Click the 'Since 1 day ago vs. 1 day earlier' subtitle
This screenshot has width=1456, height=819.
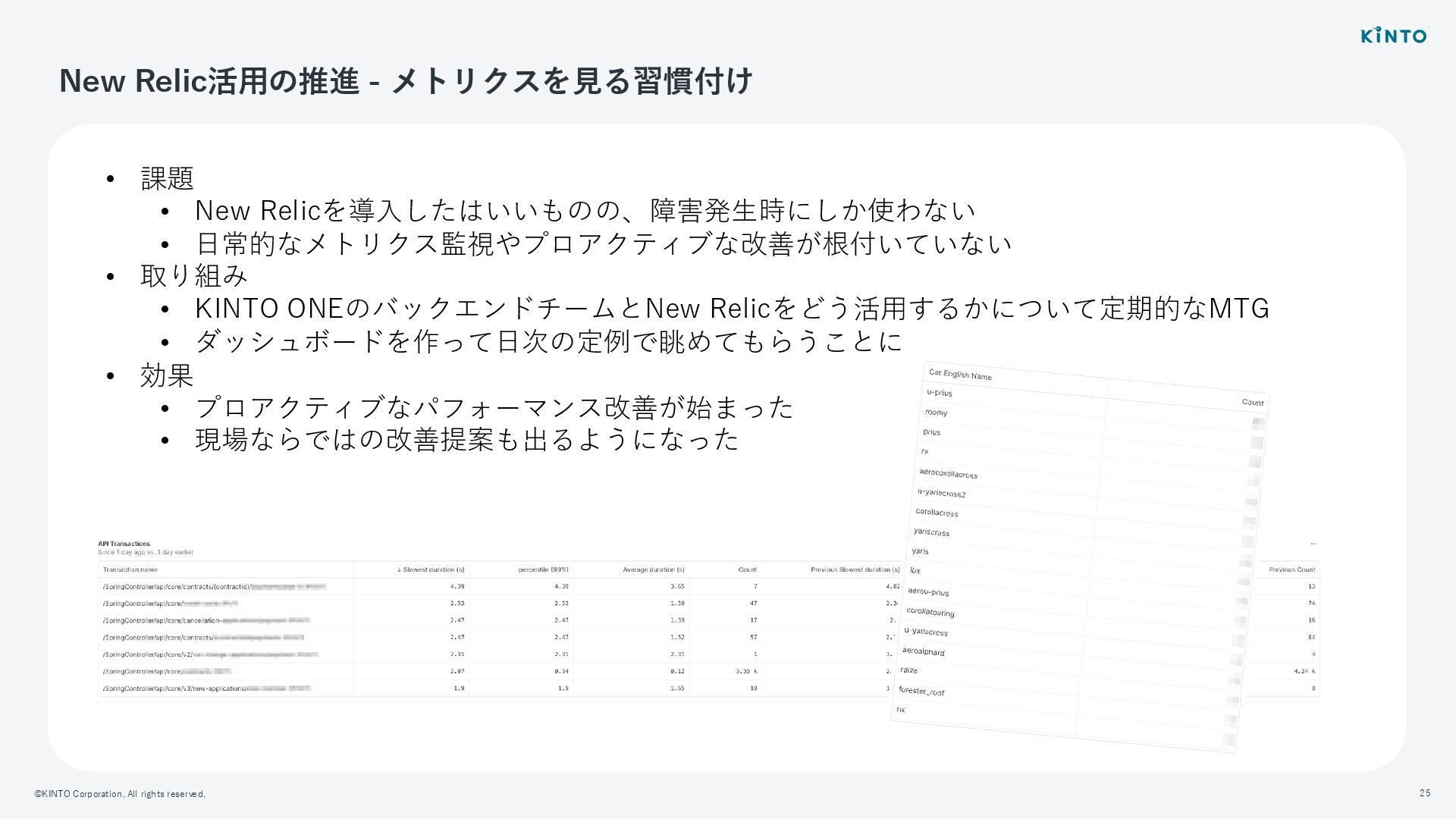tap(146, 552)
